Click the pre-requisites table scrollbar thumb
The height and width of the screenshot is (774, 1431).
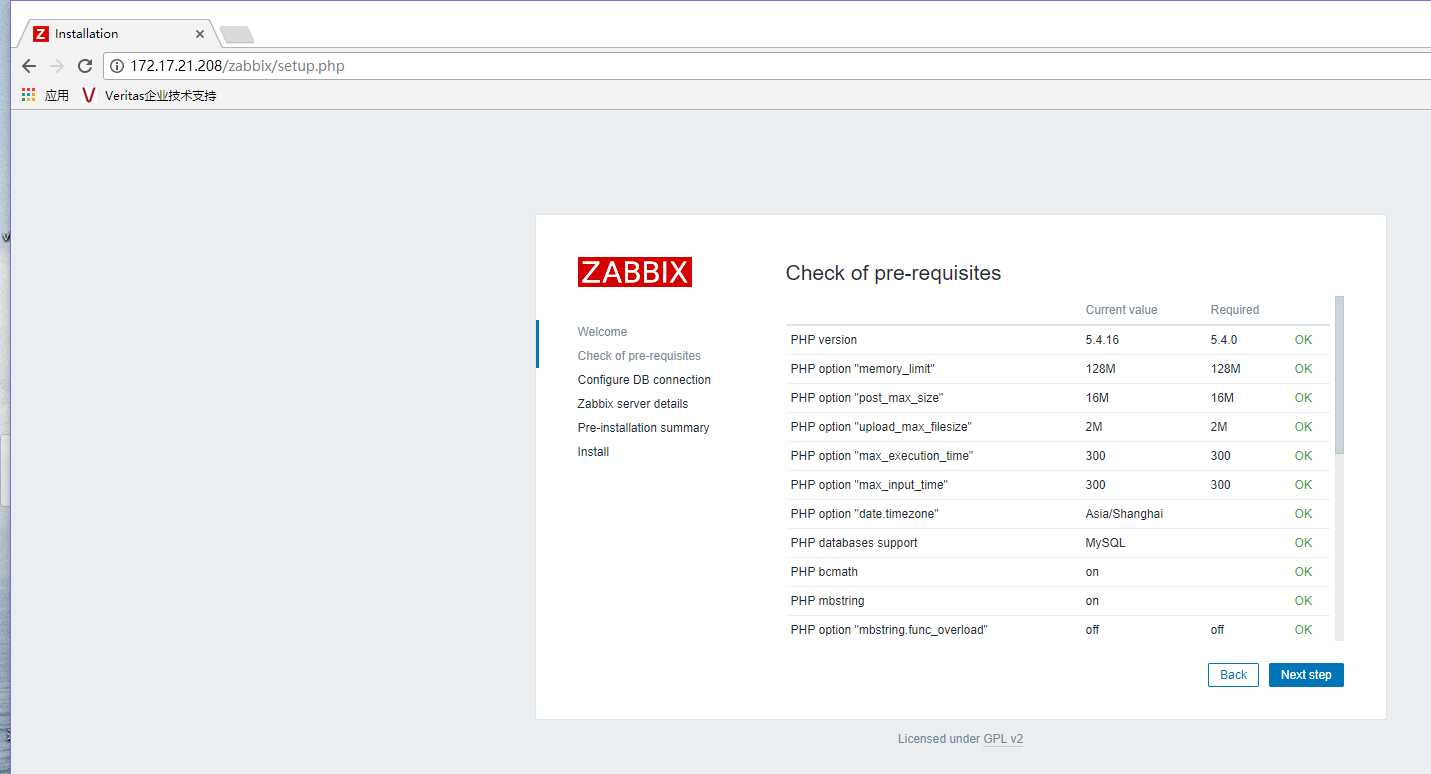[x=1339, y=374]
